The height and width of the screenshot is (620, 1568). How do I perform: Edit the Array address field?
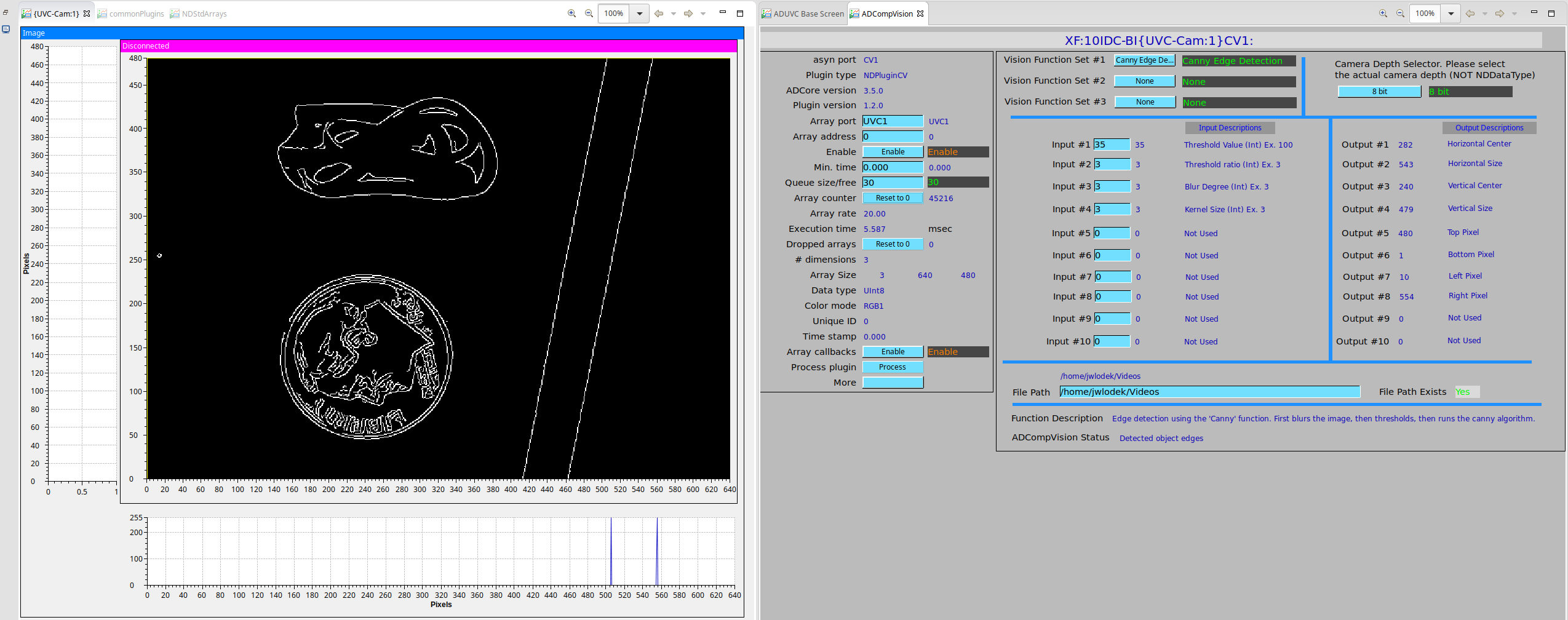[893, 137]
